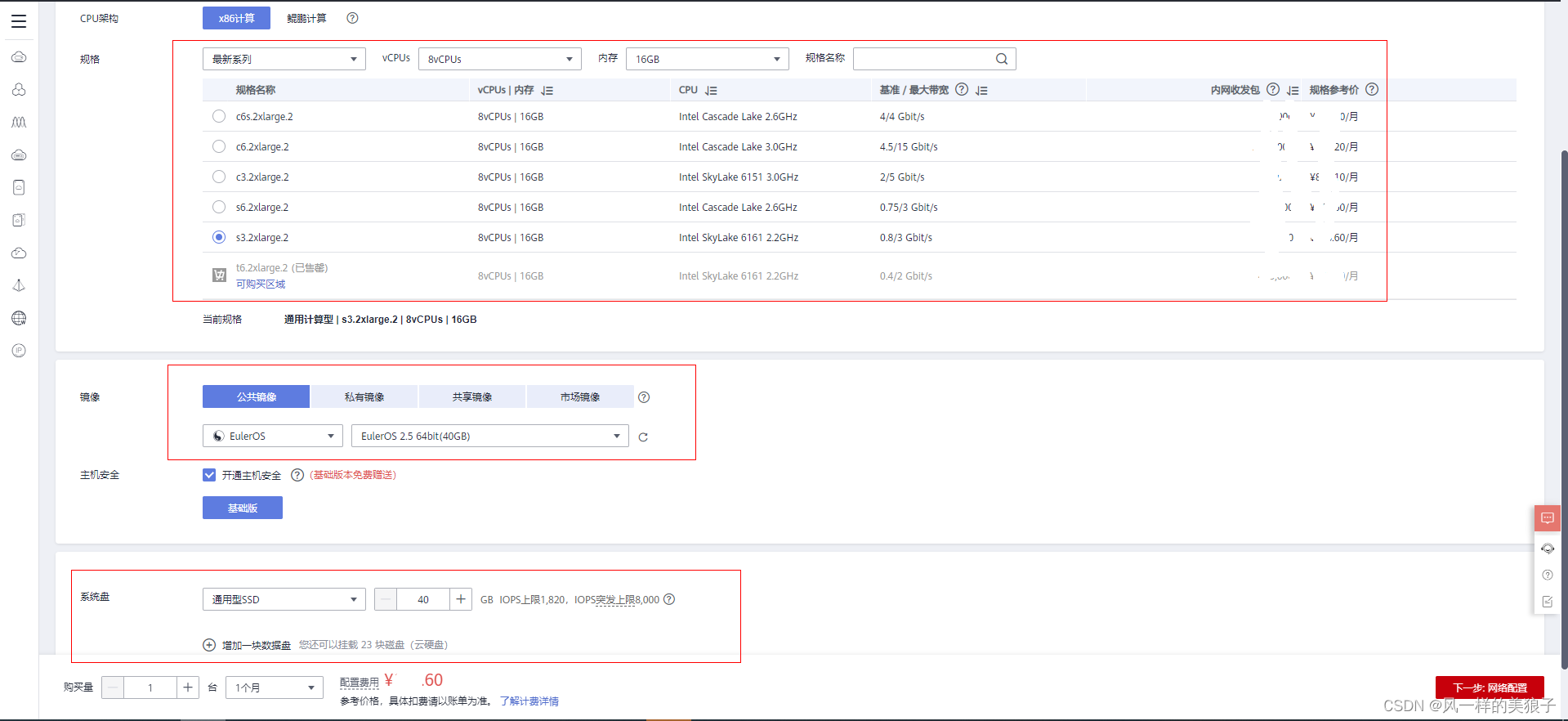Open the EulerOS image type dropdown
Screen dimensions: 1568x721
(x=273, y=436)
